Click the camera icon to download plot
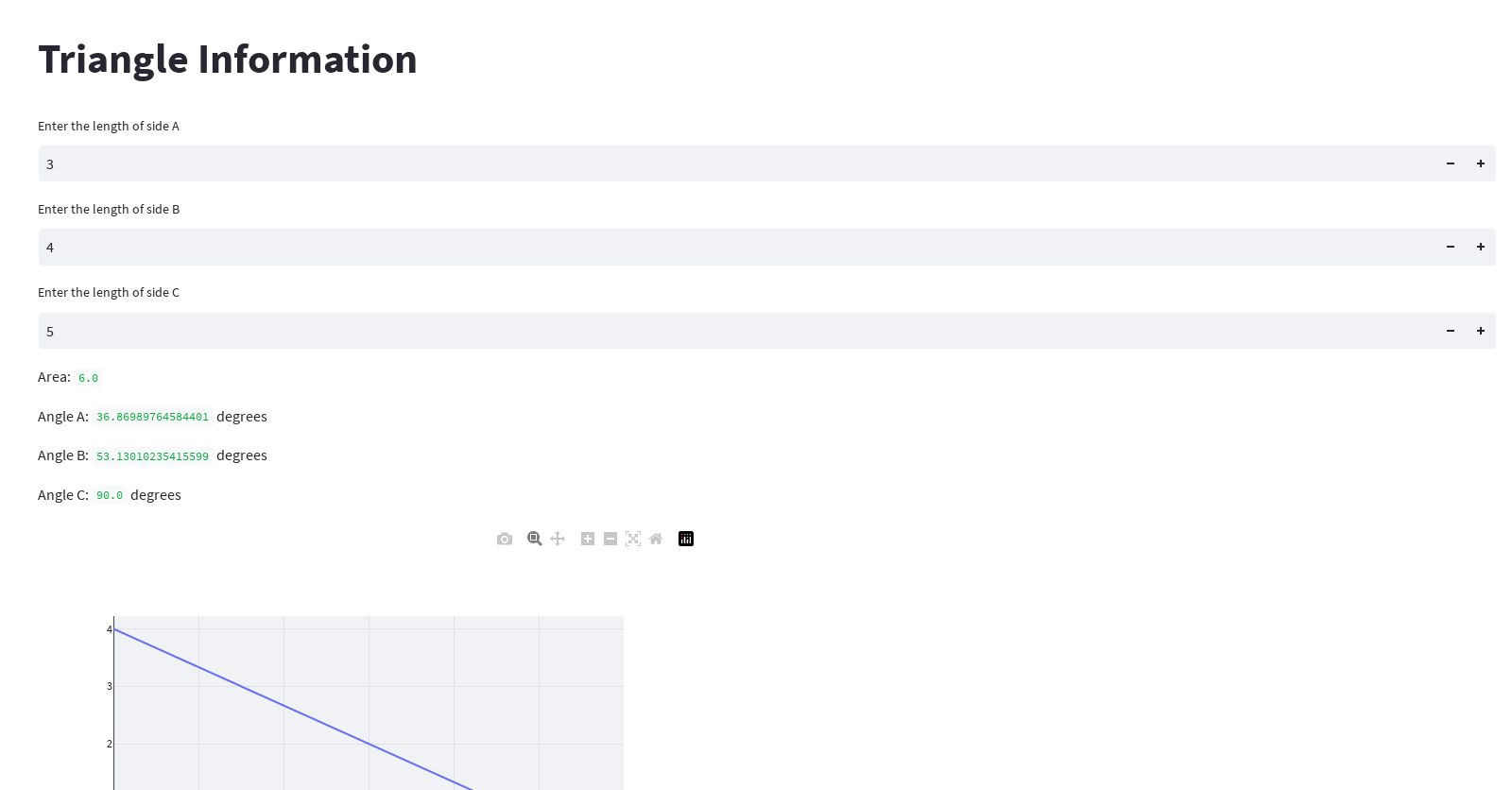1512x790 pixels. tap(505, 539)
